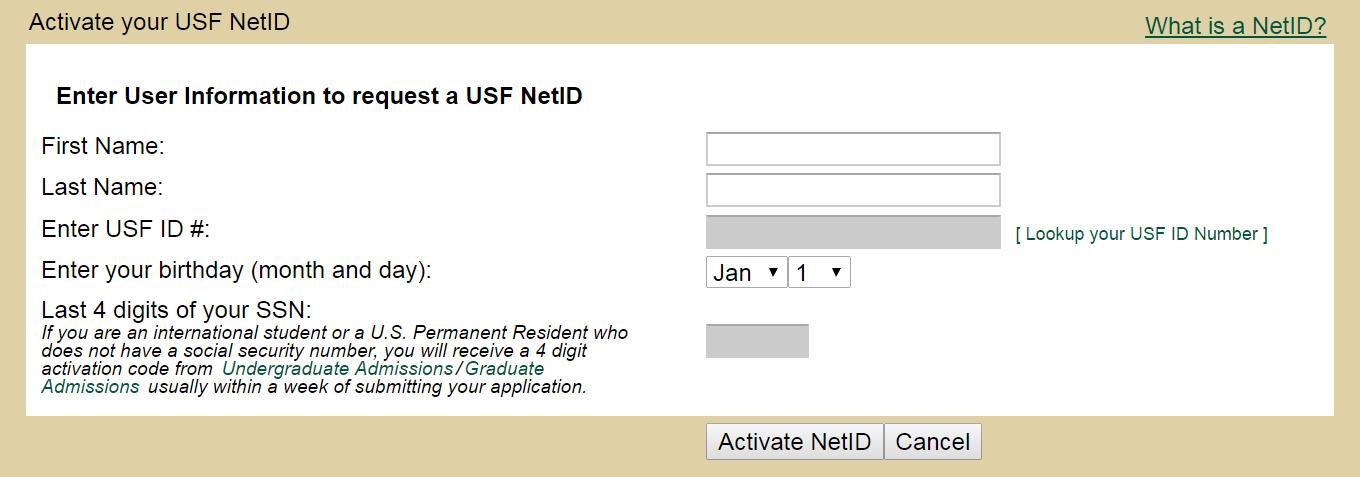The image size is (1360, 477).
Task: Open the birthday month dropdown showing Jan
Action: [746, 273]
